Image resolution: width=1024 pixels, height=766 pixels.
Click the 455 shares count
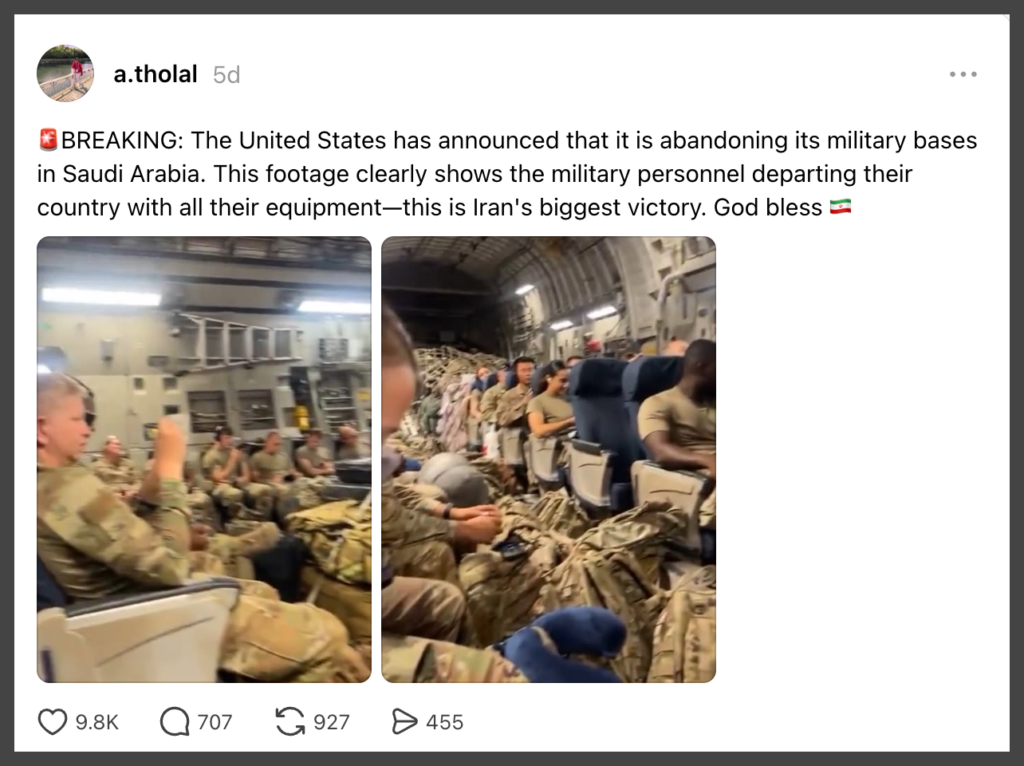445,722
